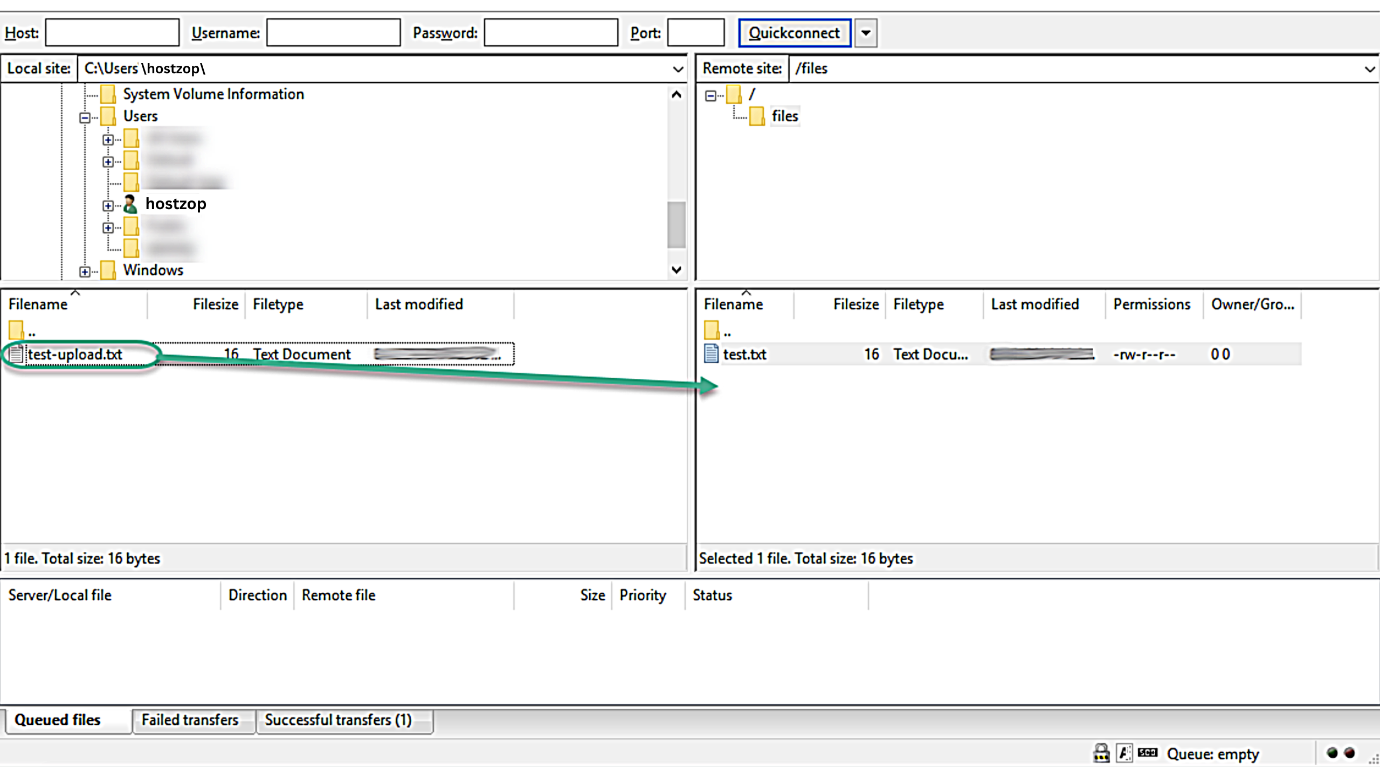Collapse the Users folder node
1380x776 pixels.
86,116
